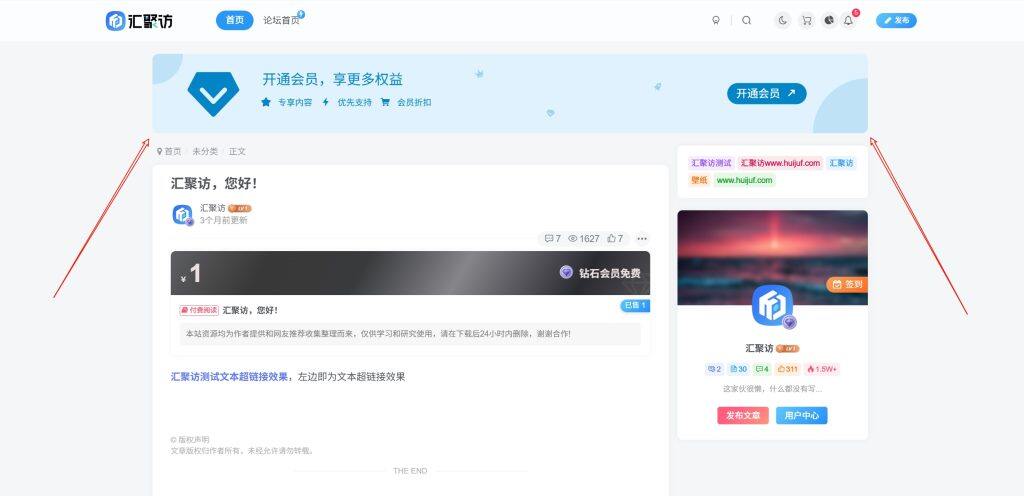Click the 汇聚访 site logo

(x=140, y=21)
